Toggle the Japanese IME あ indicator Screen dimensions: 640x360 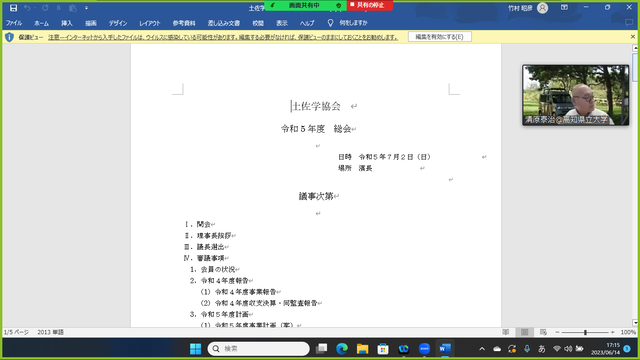(542, 349)
